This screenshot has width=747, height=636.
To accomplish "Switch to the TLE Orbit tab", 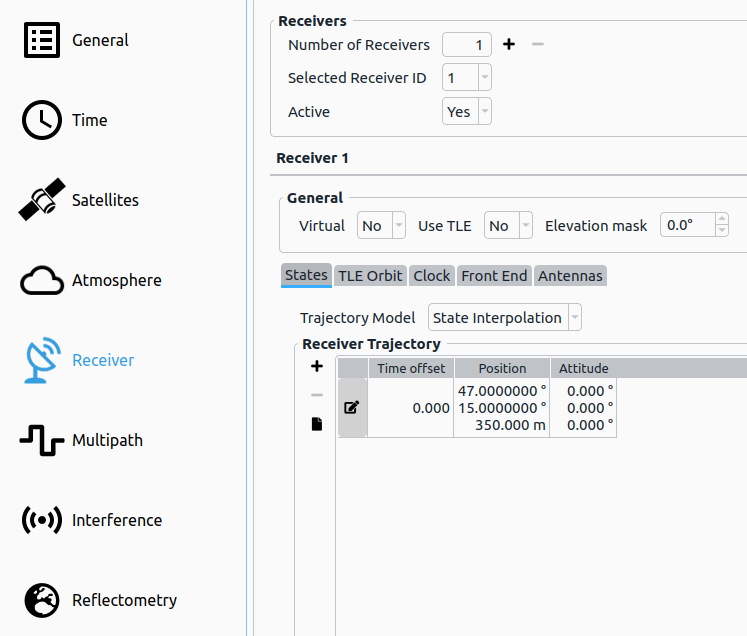I will click(370, 276).
